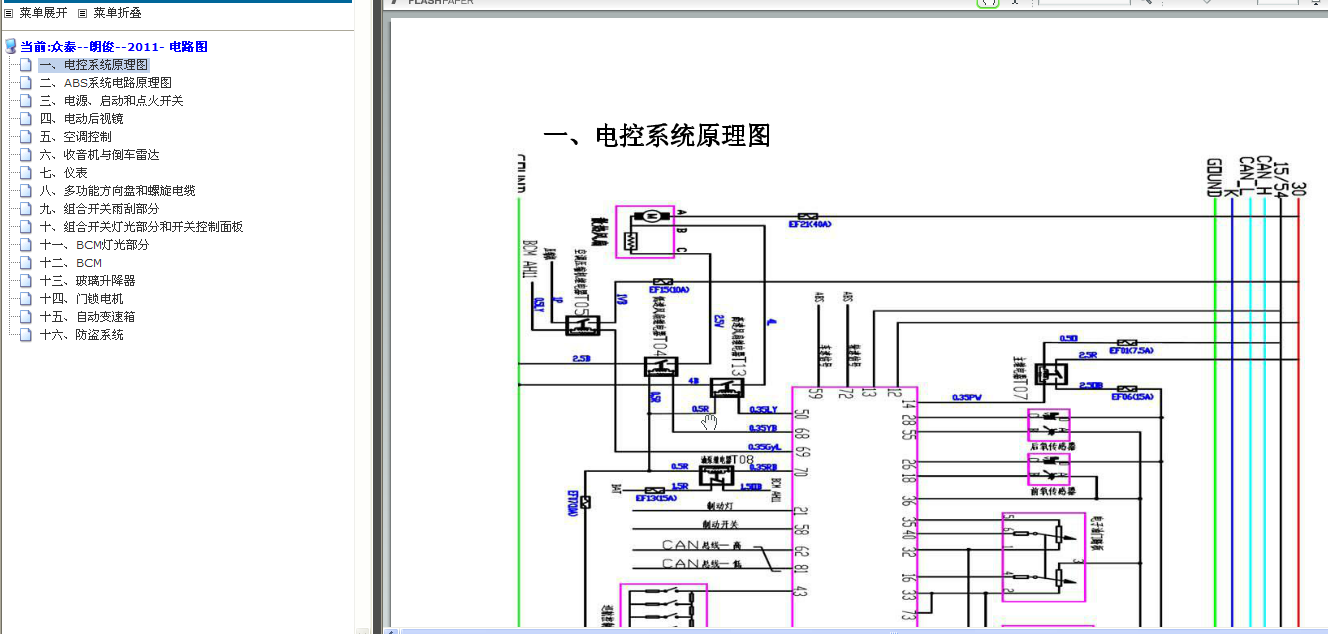The image size is (1328, 634).
Task: Open page icon for 一、电控系统原理图
Action: pos(26,65)
